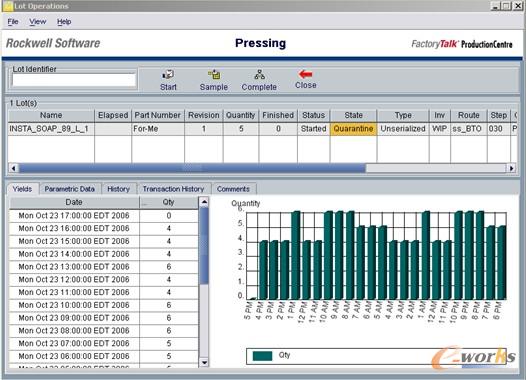
Task: Open the View menu
Action: 37,22
